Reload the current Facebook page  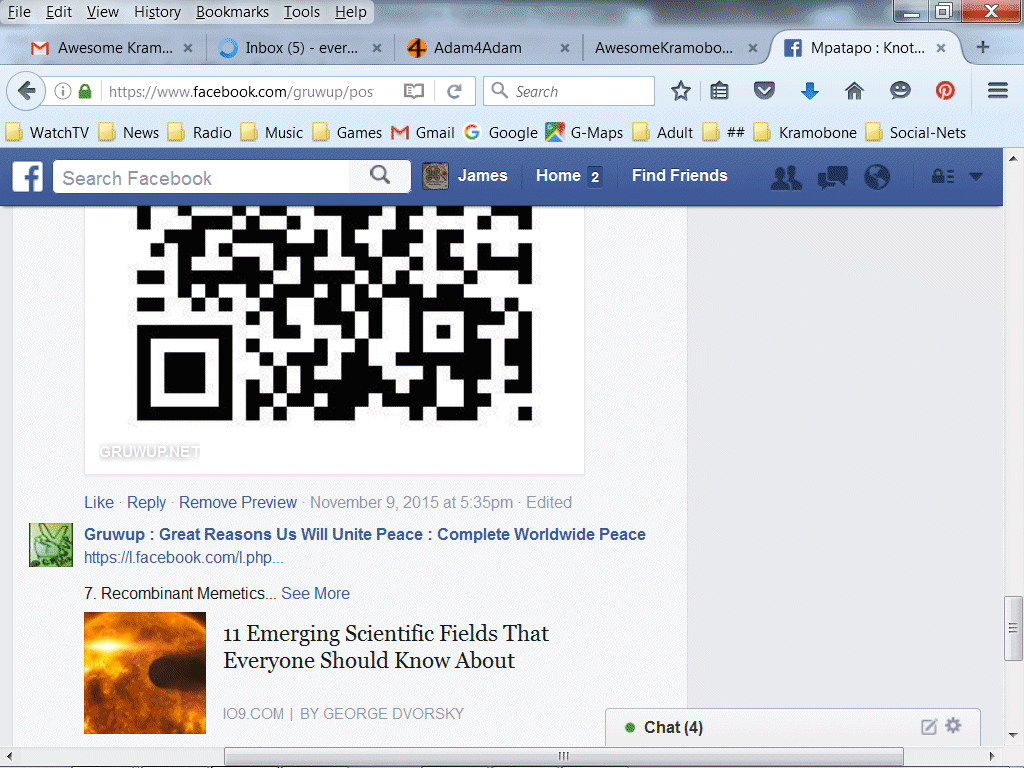click(x=455, y=91)
